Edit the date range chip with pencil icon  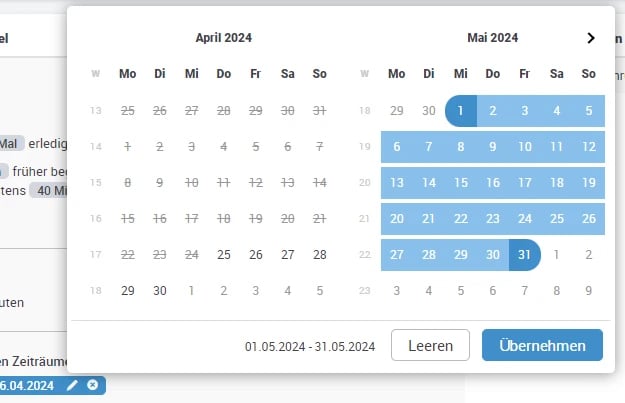pos(72,385)
